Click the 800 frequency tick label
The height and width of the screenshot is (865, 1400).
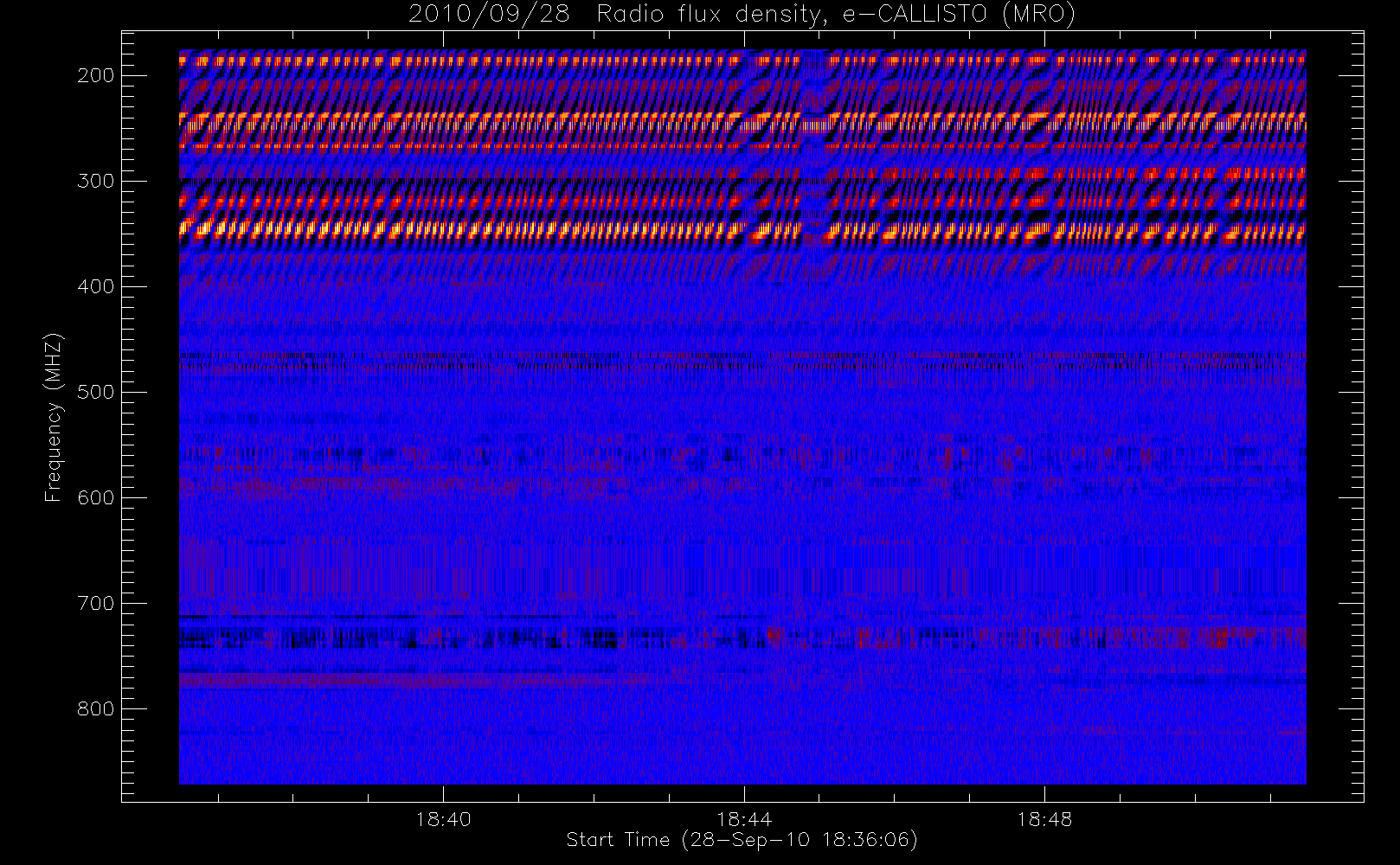click(x=96, y=708)
